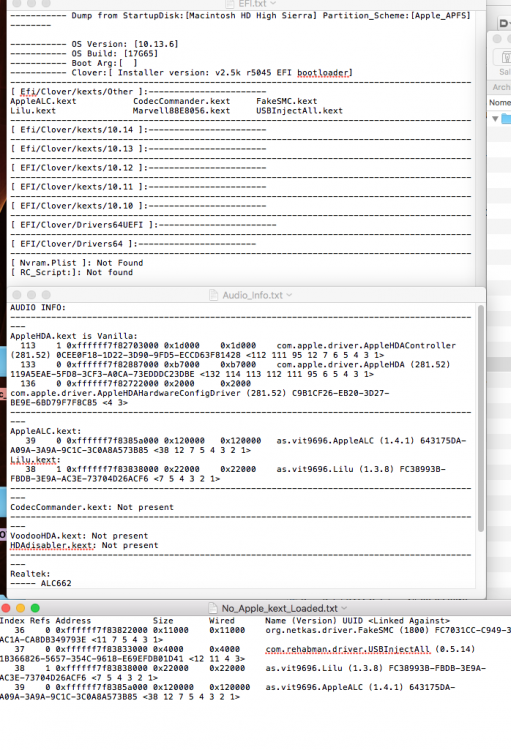Open the folder path button at top right

tap(504, 23)
